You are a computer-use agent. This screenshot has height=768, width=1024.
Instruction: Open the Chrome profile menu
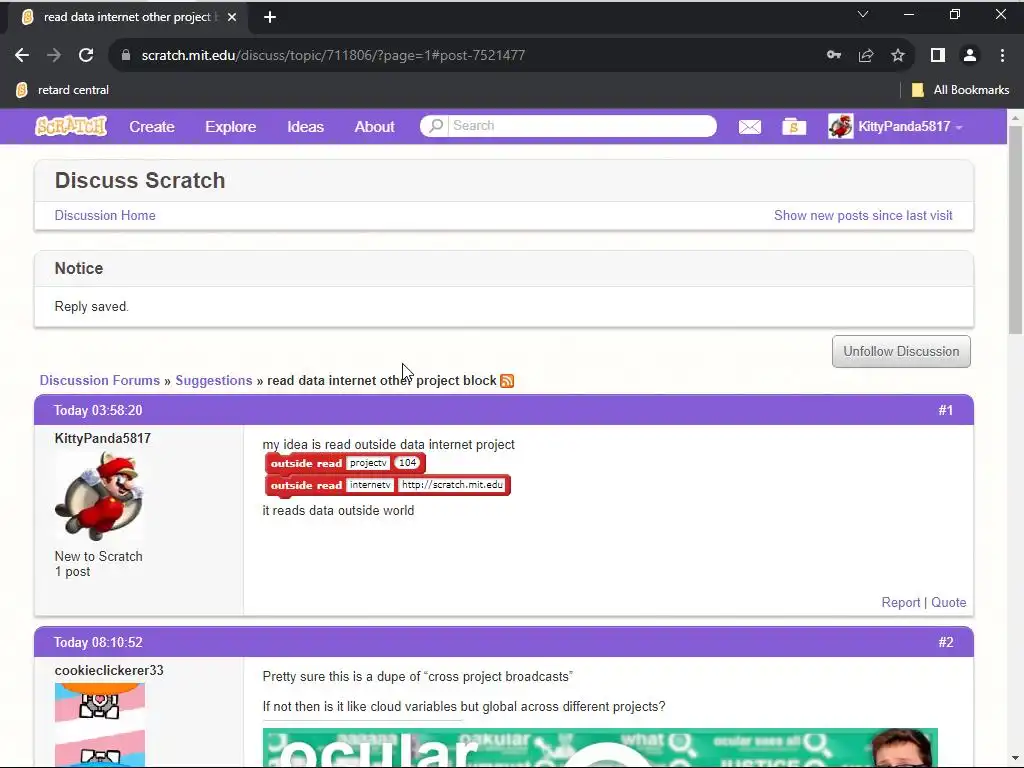(x=970, y=56)
